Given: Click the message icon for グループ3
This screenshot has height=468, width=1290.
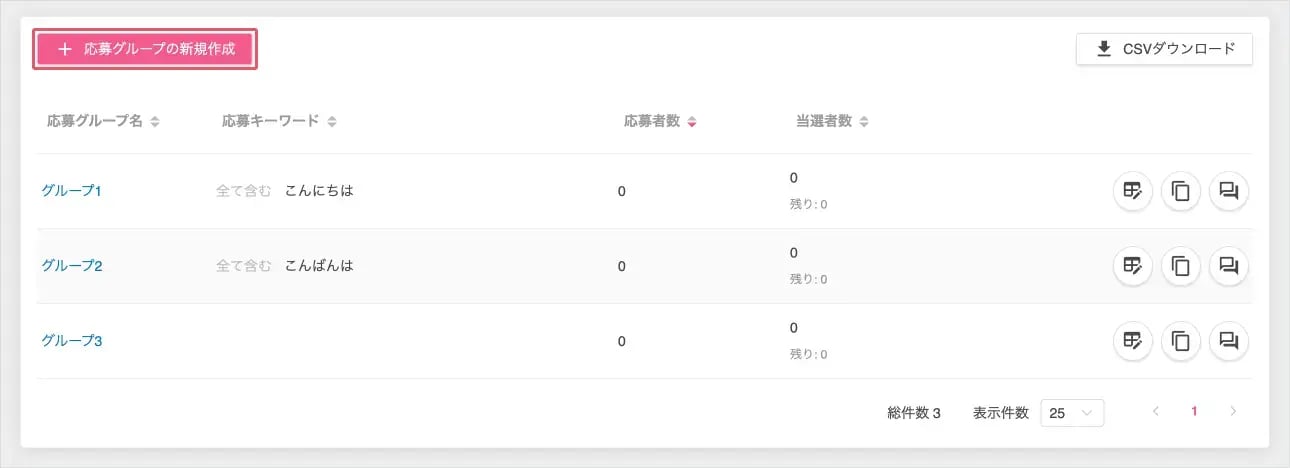Looking at the screenshot, I should (1229, 341).
